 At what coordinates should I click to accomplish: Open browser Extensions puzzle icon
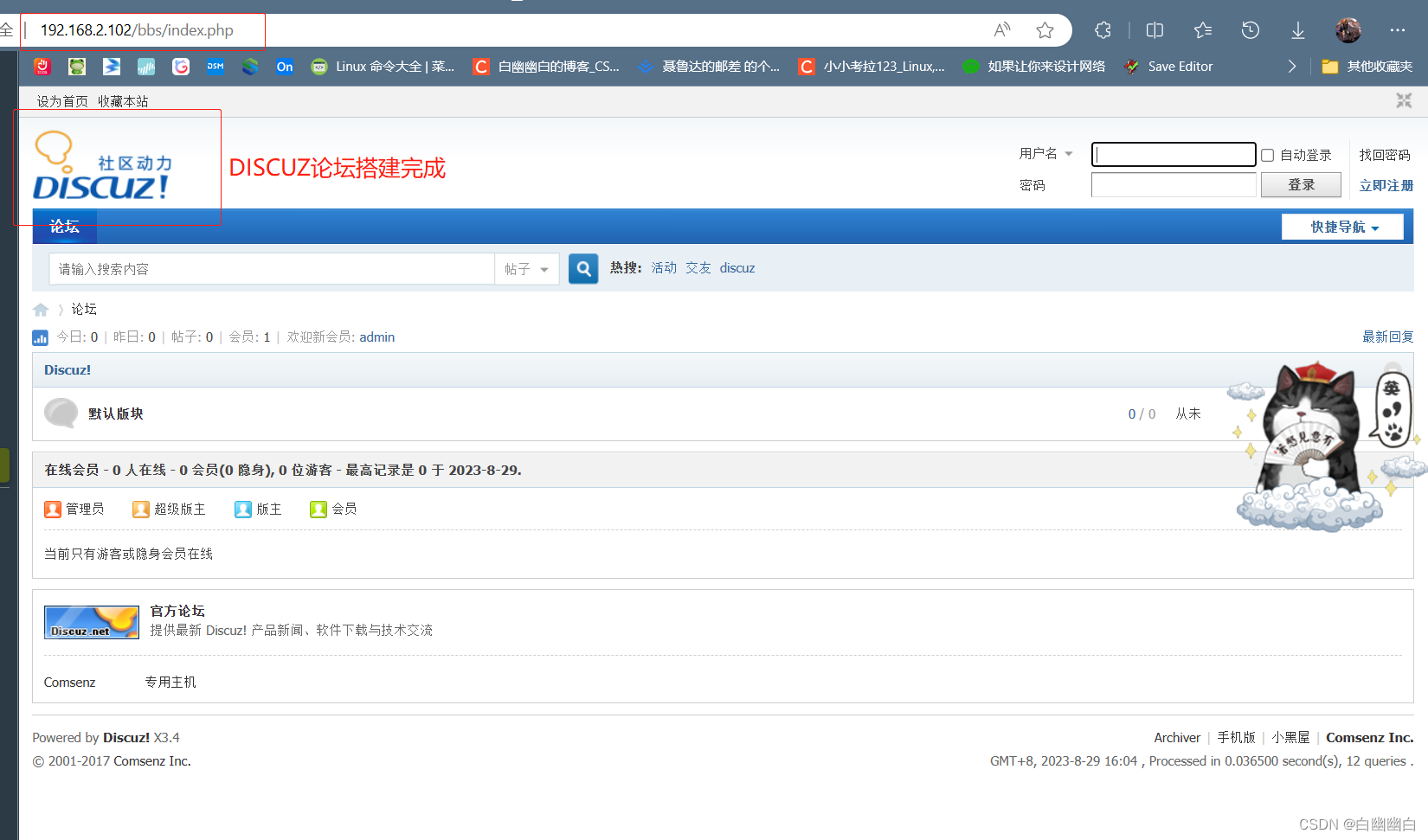pos(1103,30)
